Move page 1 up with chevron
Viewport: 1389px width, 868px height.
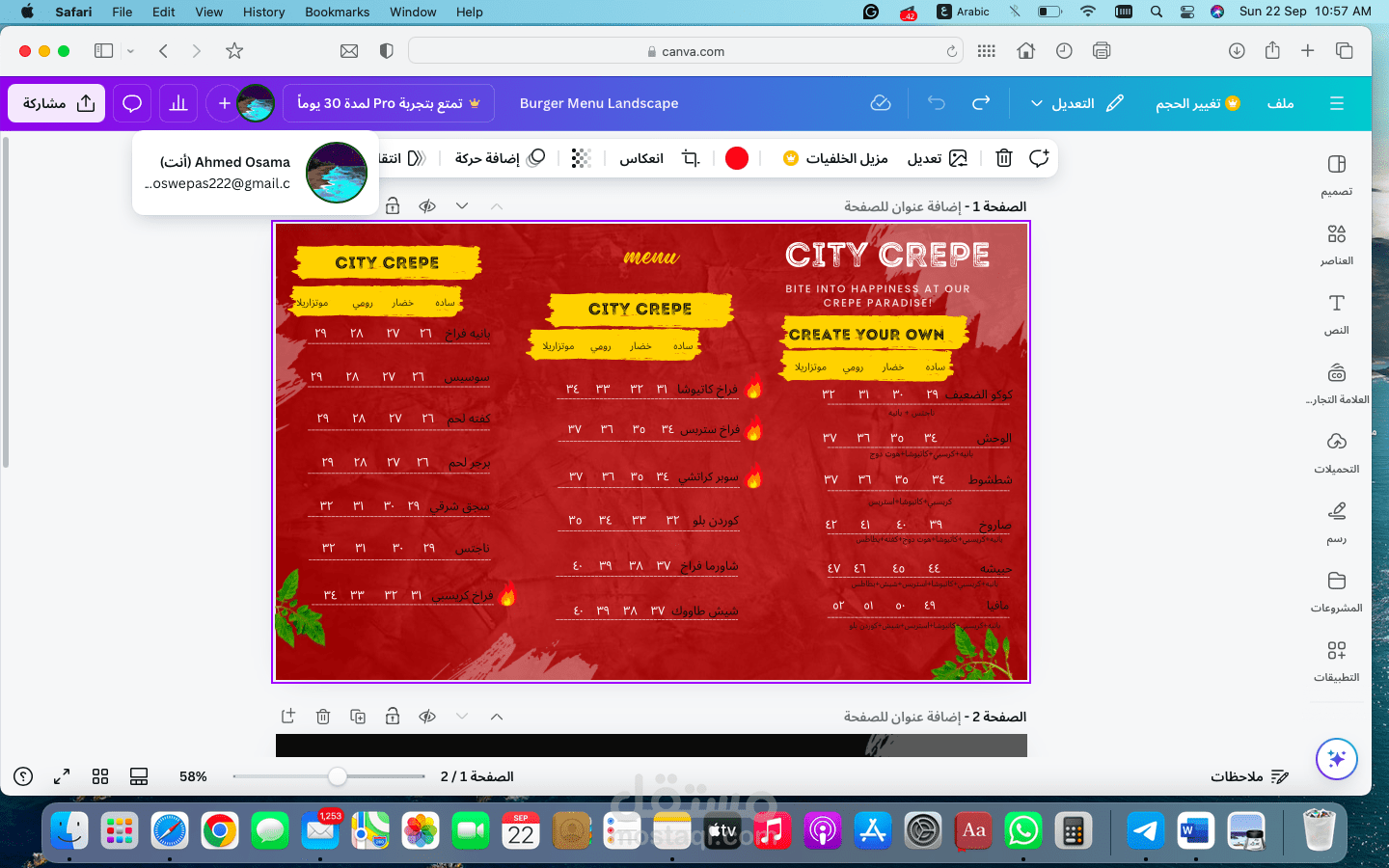[497, 206]
